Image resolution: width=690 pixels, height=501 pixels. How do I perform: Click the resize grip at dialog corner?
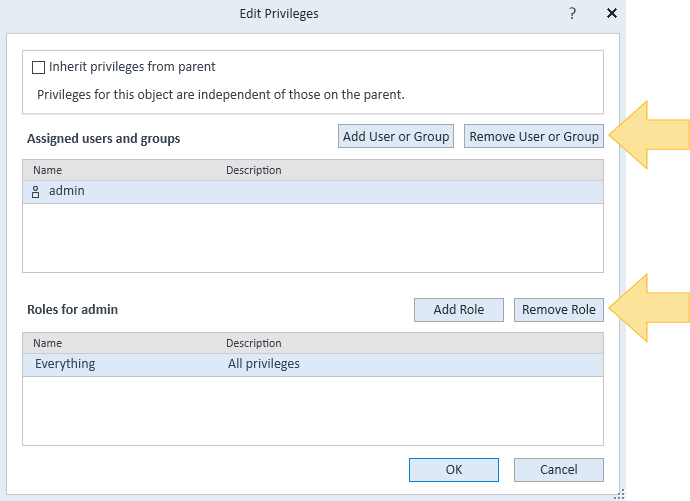pos(619,492)
